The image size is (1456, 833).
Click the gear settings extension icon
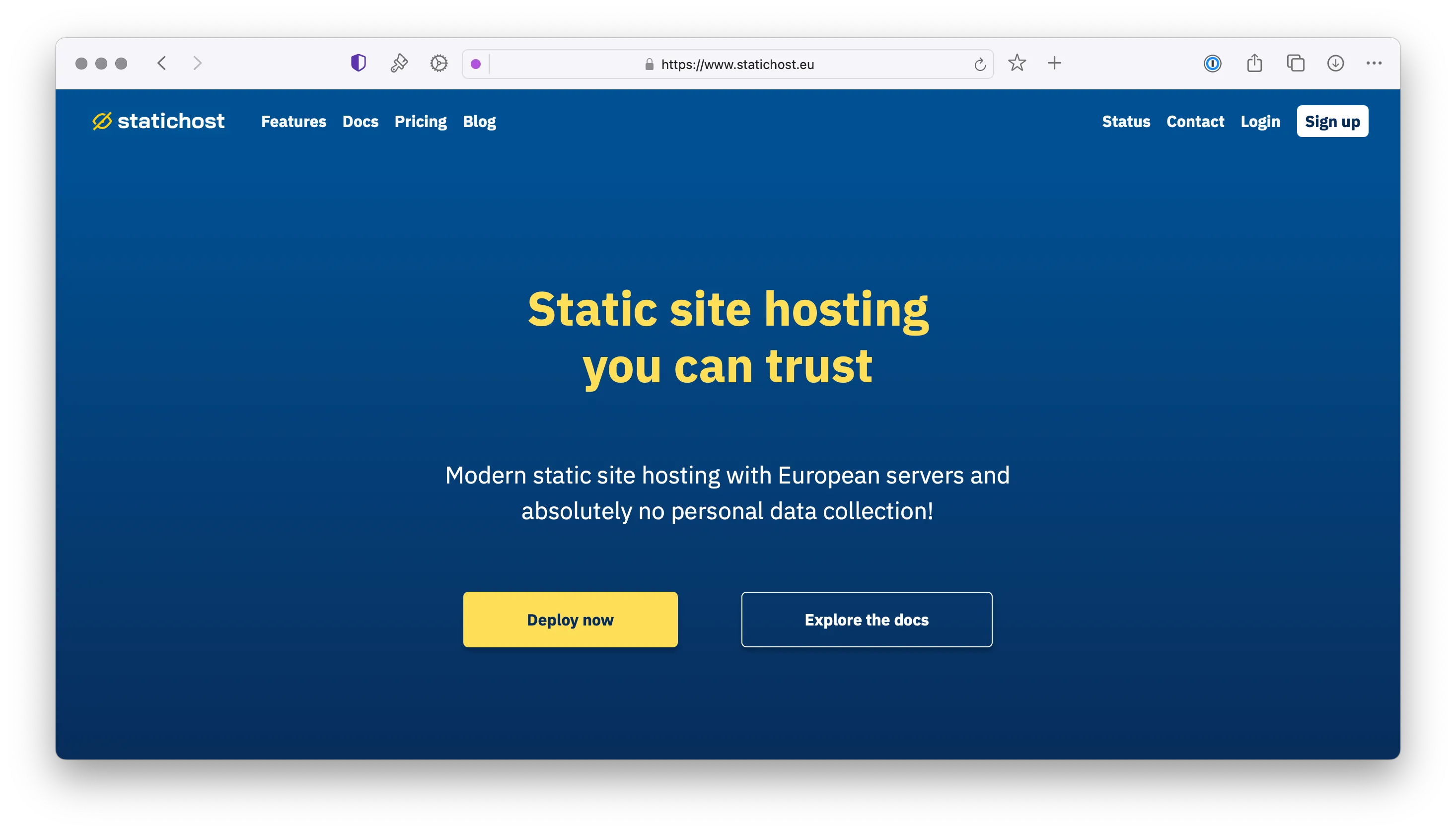(438, 63)
